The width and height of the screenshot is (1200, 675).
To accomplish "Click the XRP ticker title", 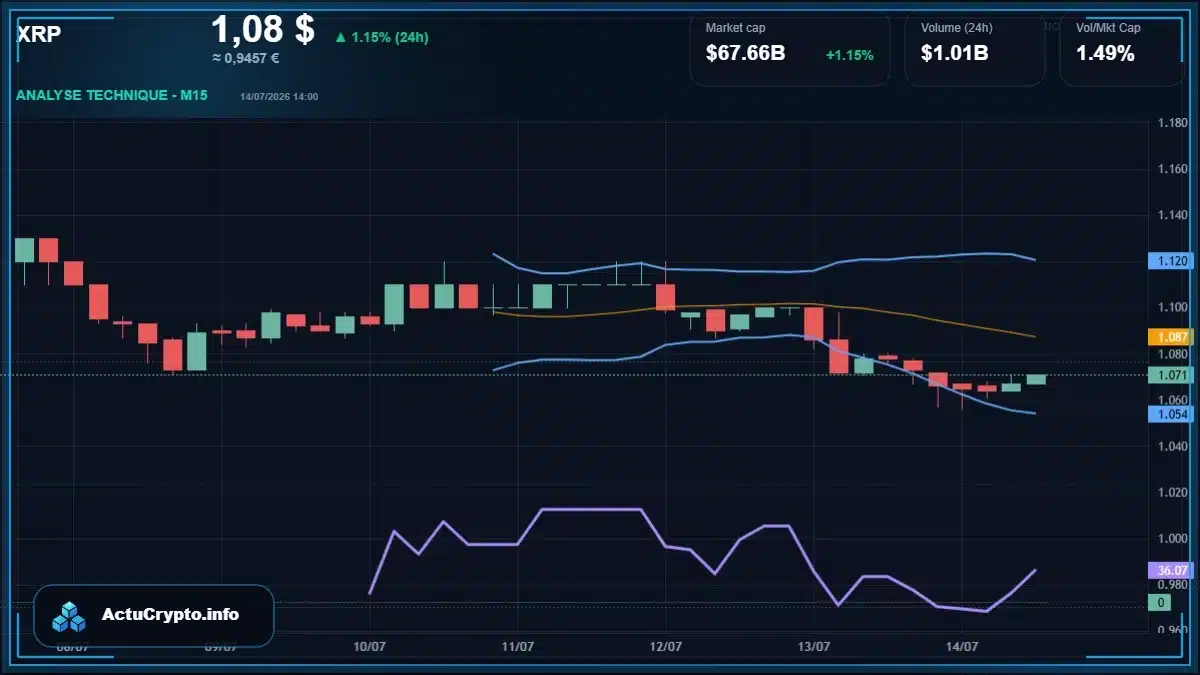I will click(x=39, y=34).
